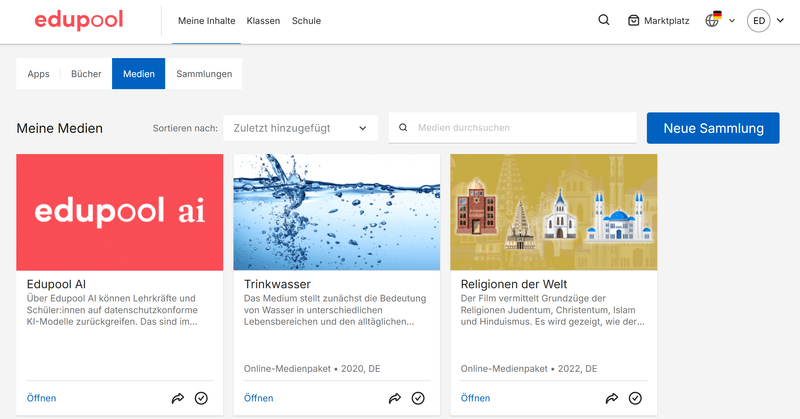Open the Religionen der Welt thumbnail

tap(553, 212)
